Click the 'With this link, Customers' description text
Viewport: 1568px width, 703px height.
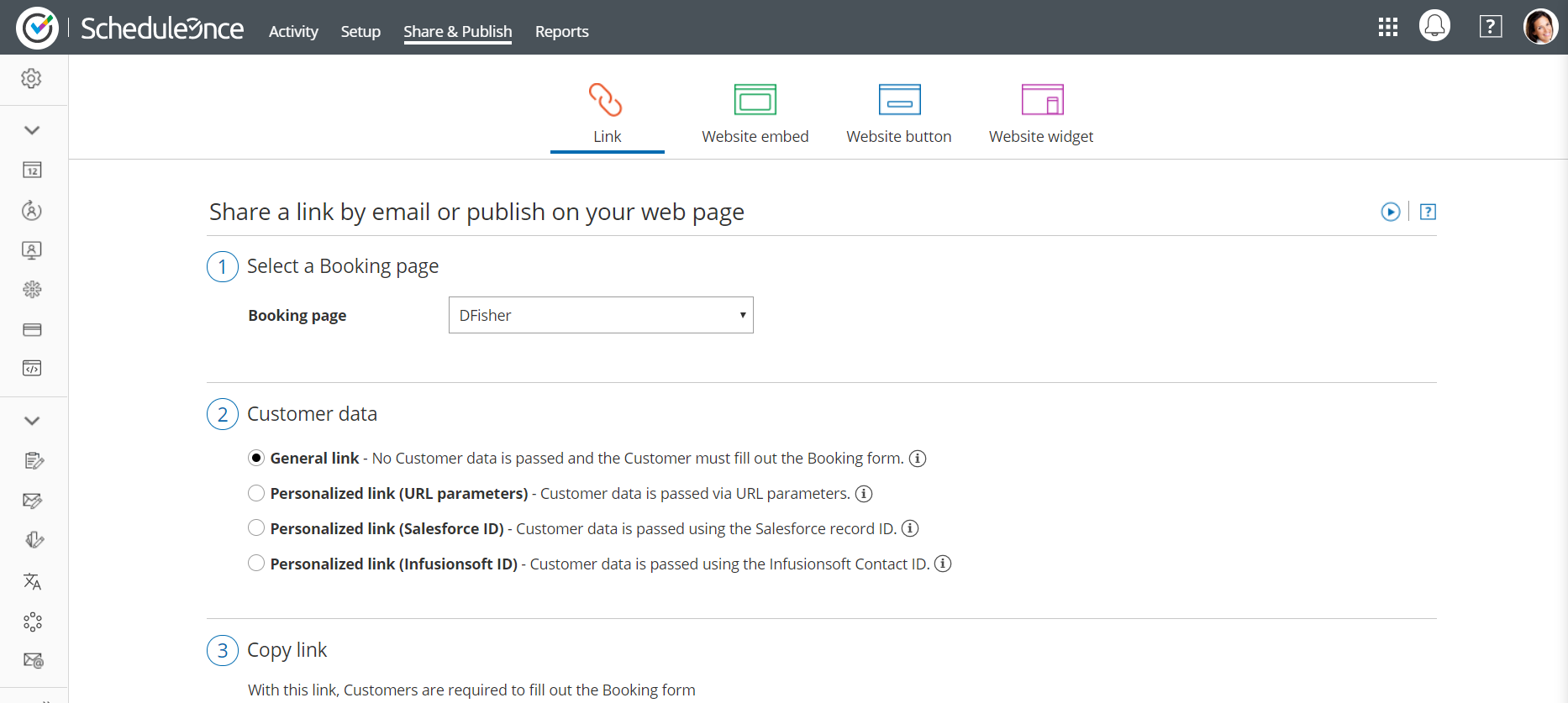coord(471,690)
